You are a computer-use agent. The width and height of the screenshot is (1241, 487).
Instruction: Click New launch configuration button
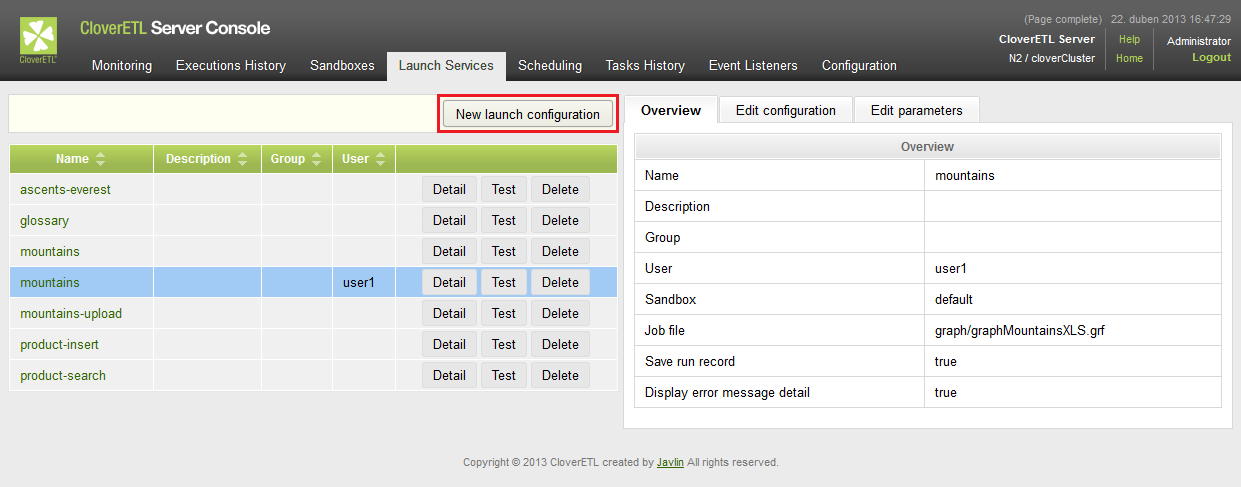528,114
